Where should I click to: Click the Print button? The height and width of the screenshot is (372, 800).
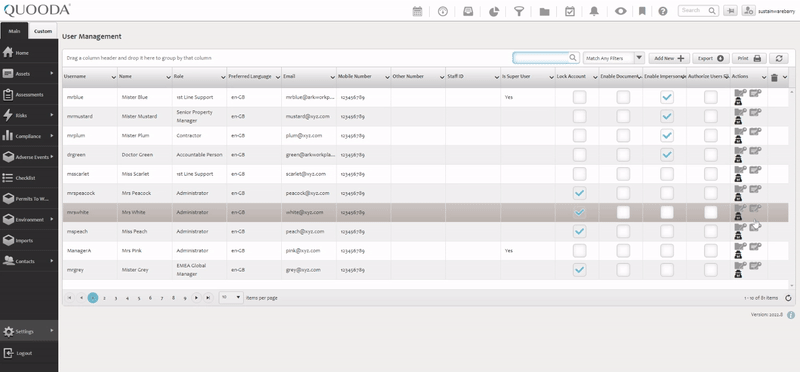click(749, 58)
